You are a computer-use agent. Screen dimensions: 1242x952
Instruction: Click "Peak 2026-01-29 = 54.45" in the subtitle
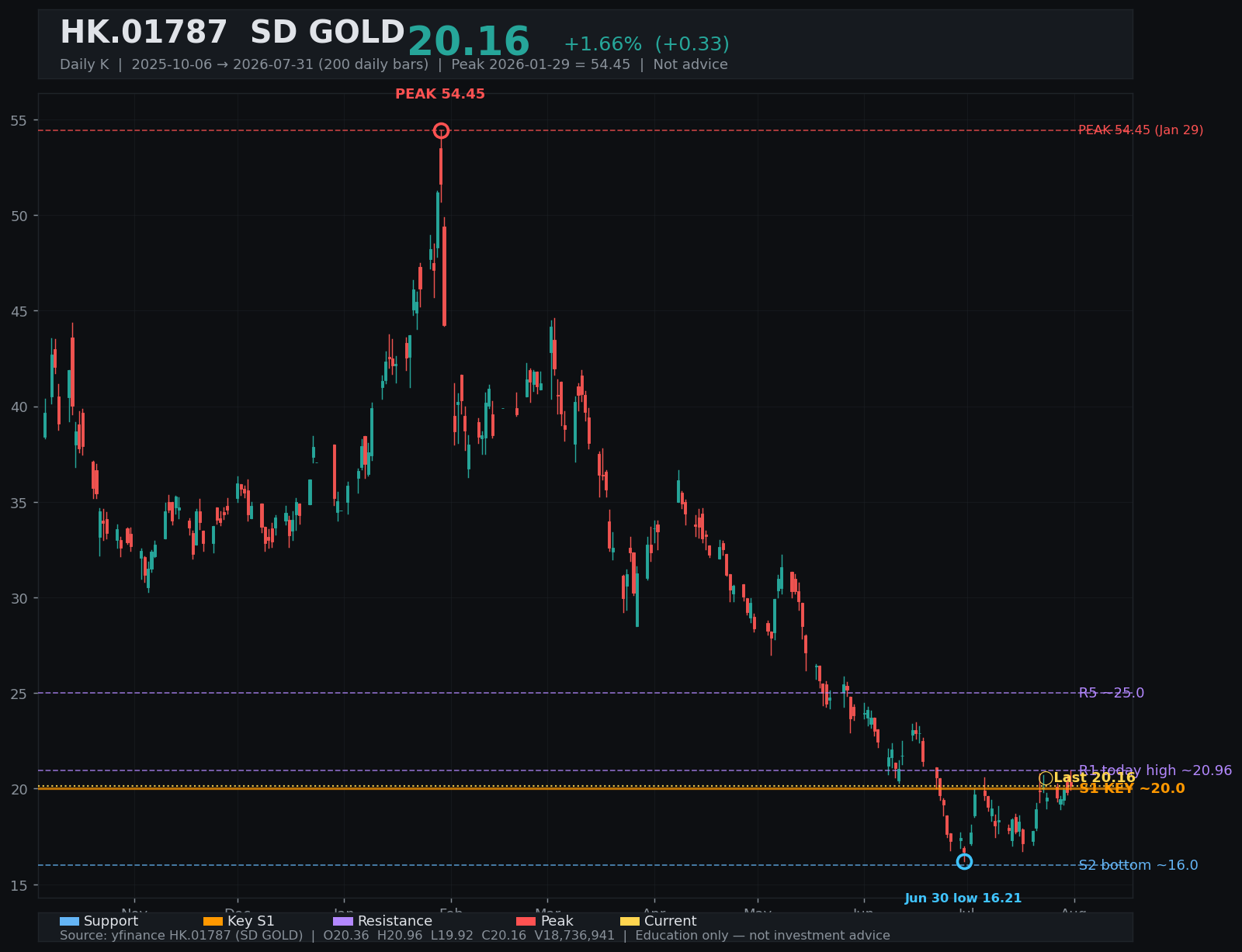click(541, 64)
